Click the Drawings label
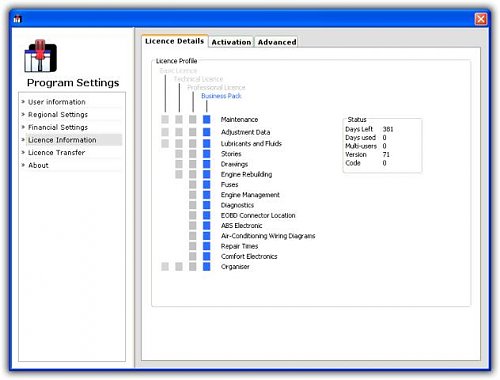This screenshot has height=380, width=500. (234, 164)
